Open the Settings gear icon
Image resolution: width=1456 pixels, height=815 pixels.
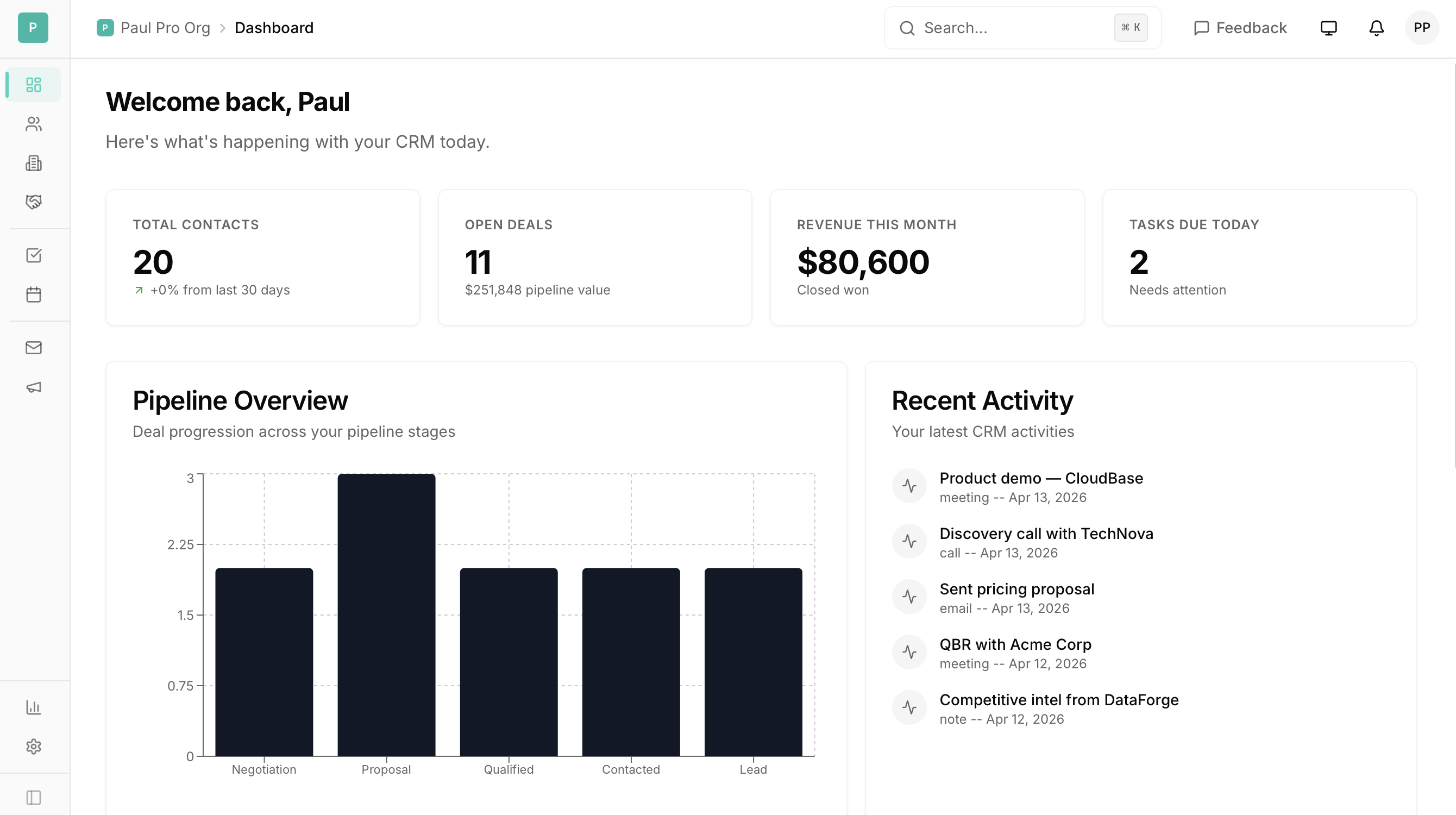[x=33, y=747]
